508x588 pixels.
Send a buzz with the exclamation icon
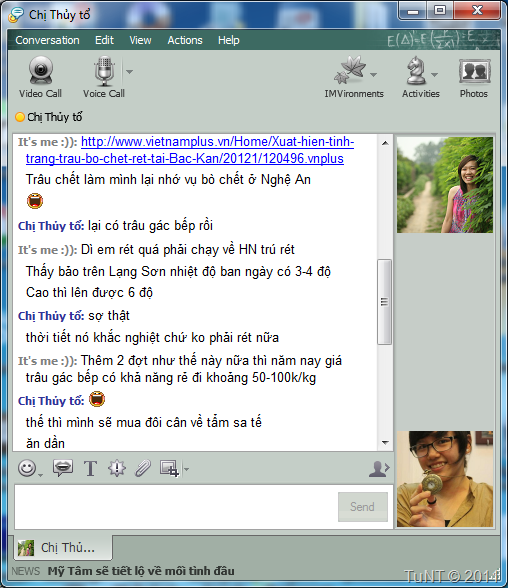click(x=117, y=468)
